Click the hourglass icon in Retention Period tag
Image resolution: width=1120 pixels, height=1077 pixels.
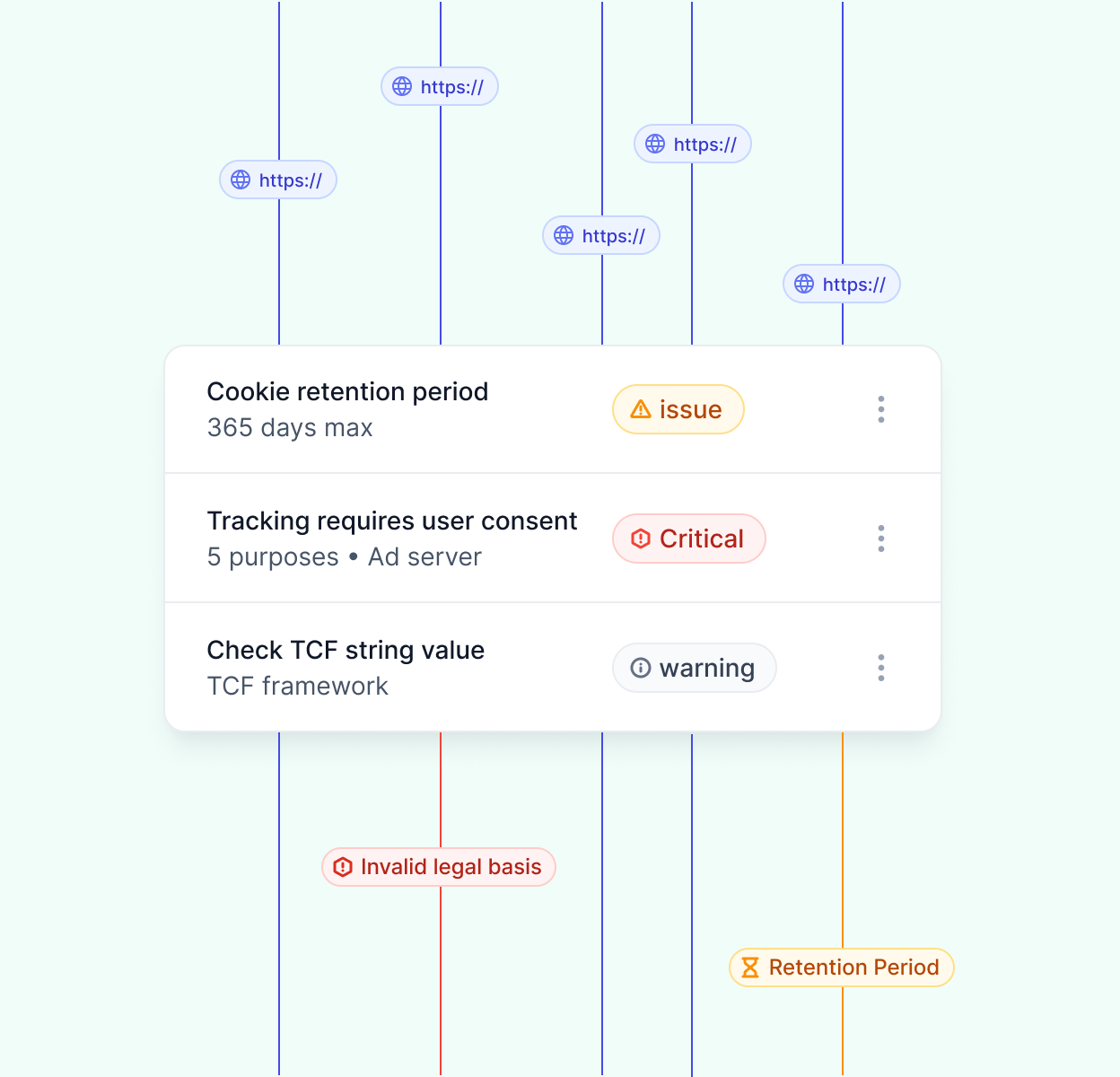(x=750, y=968)
